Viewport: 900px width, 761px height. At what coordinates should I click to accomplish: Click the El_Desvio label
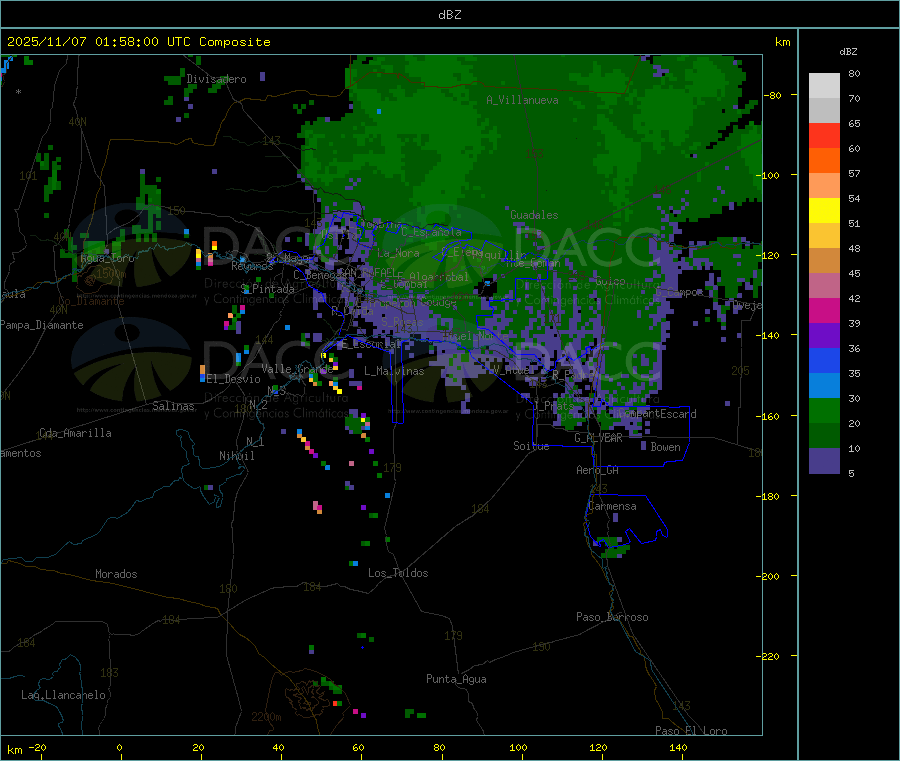point(233,379)
